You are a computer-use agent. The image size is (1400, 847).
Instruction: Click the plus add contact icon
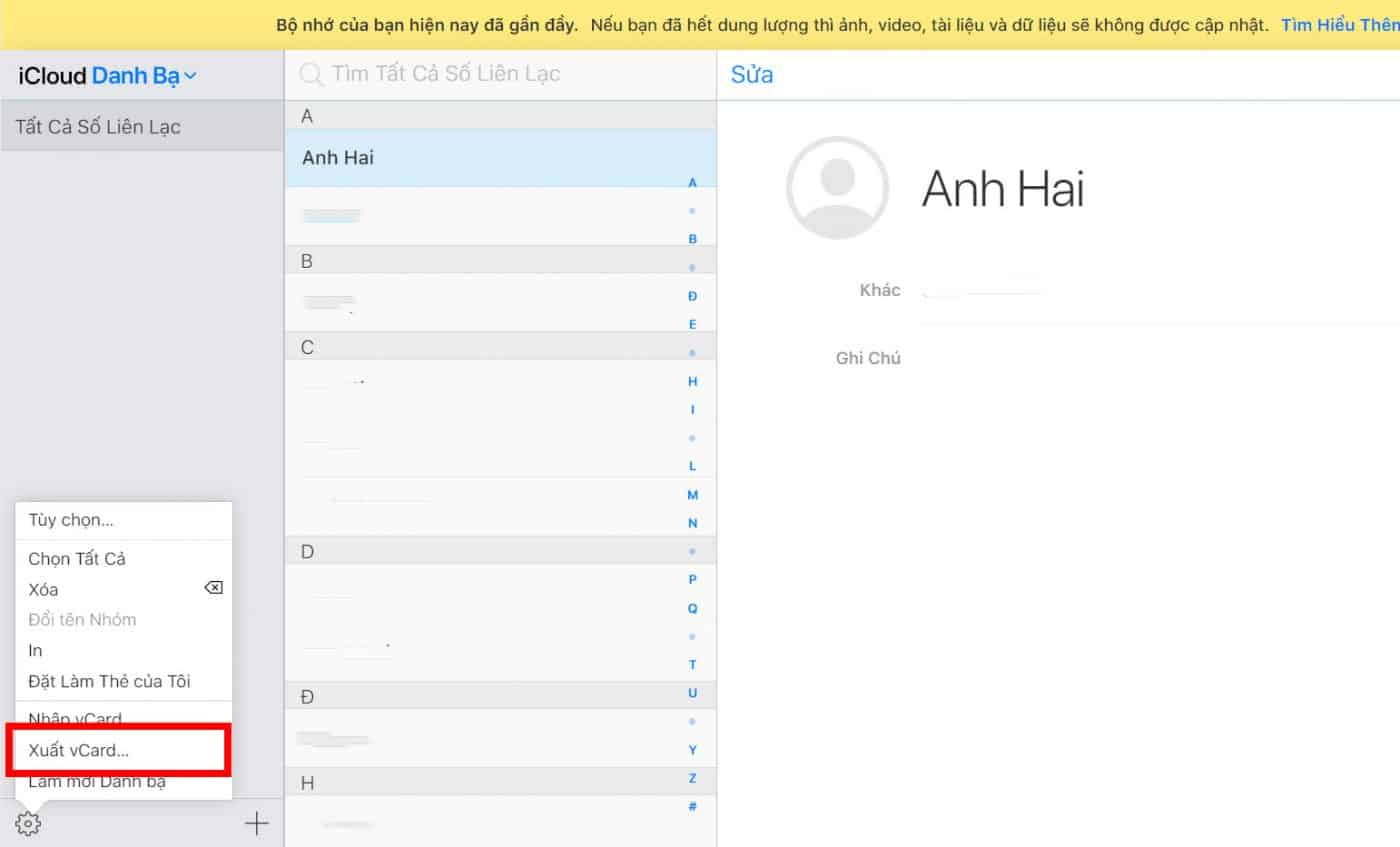[257, 824]
